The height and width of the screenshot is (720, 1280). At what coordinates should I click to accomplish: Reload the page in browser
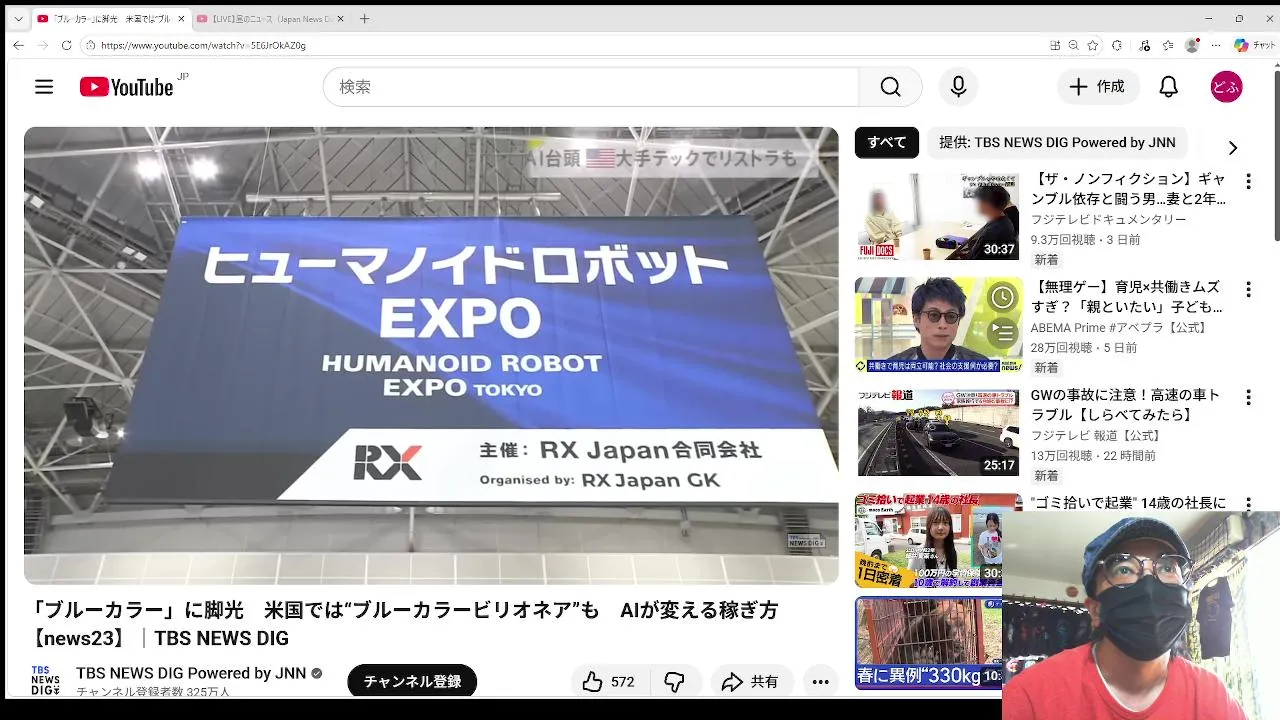(66, 45)
